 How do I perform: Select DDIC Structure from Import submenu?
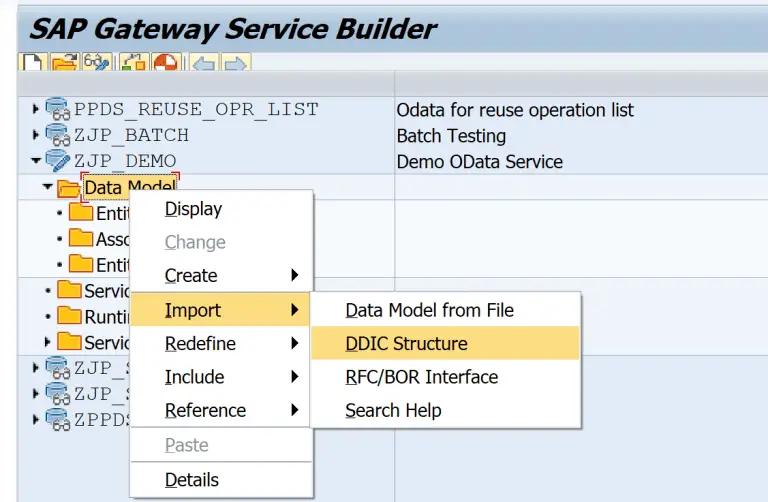(x=406, y=343)
